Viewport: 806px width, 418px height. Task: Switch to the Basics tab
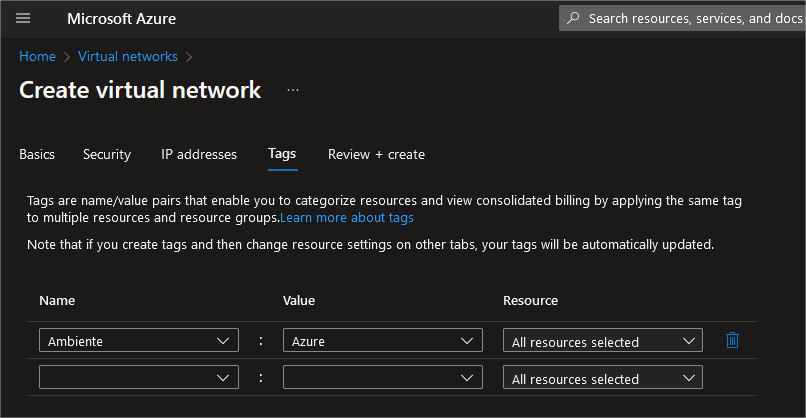click(37, 154)
